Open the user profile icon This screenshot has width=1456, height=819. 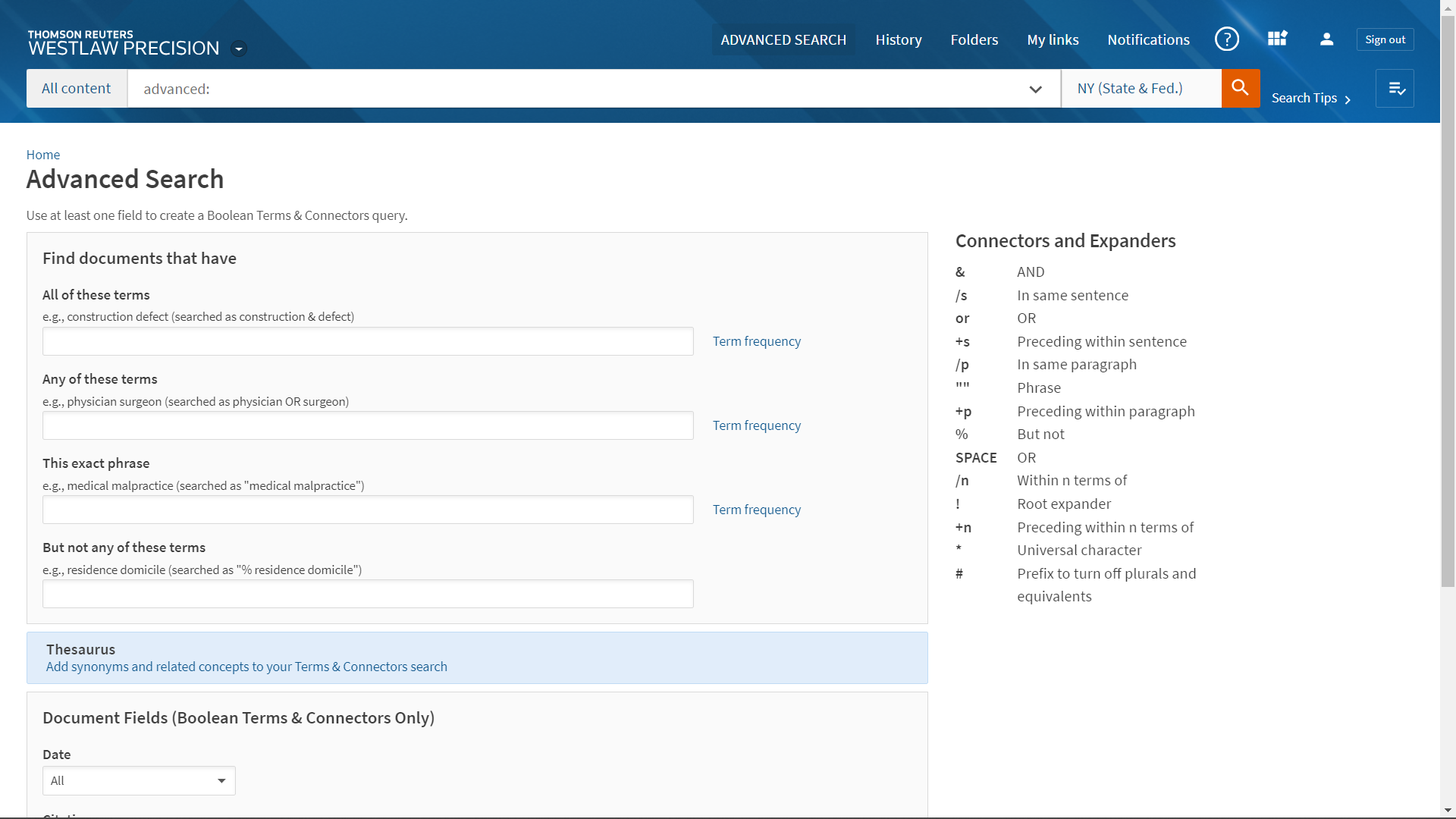pos(1326,39)
